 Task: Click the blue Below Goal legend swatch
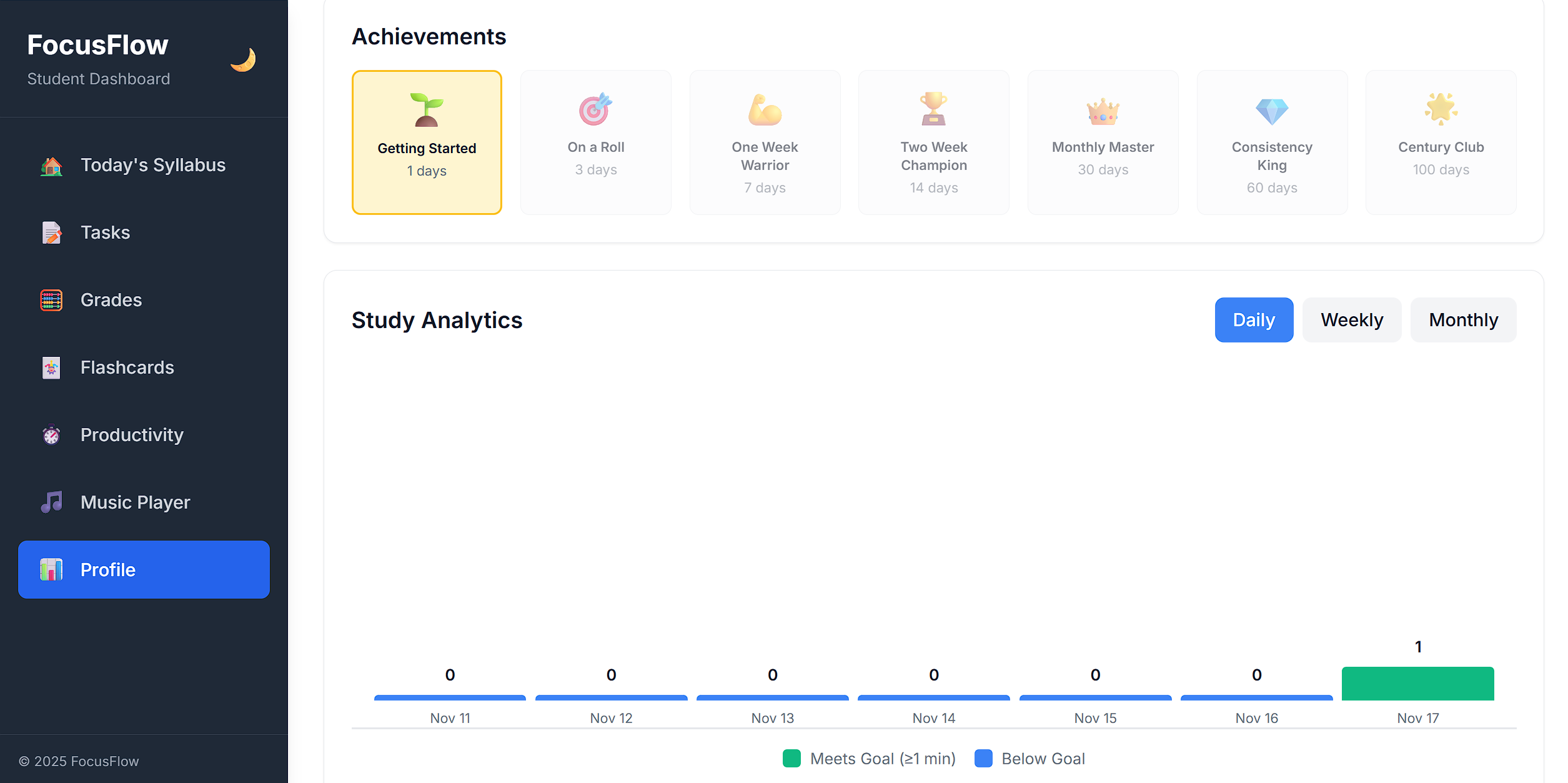click(x=983, y=759)
